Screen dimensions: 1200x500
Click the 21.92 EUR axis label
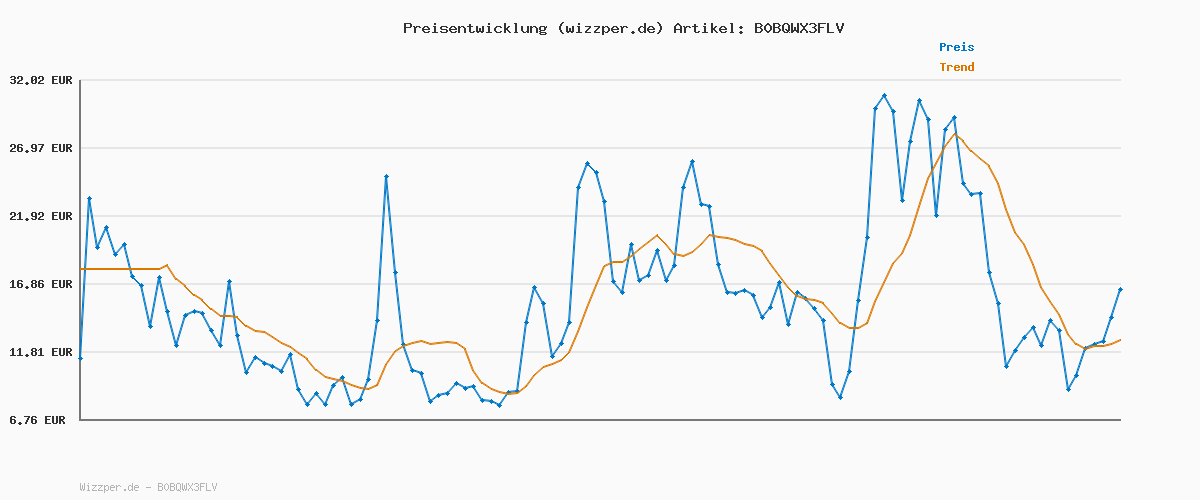click(x=41, y=216)
